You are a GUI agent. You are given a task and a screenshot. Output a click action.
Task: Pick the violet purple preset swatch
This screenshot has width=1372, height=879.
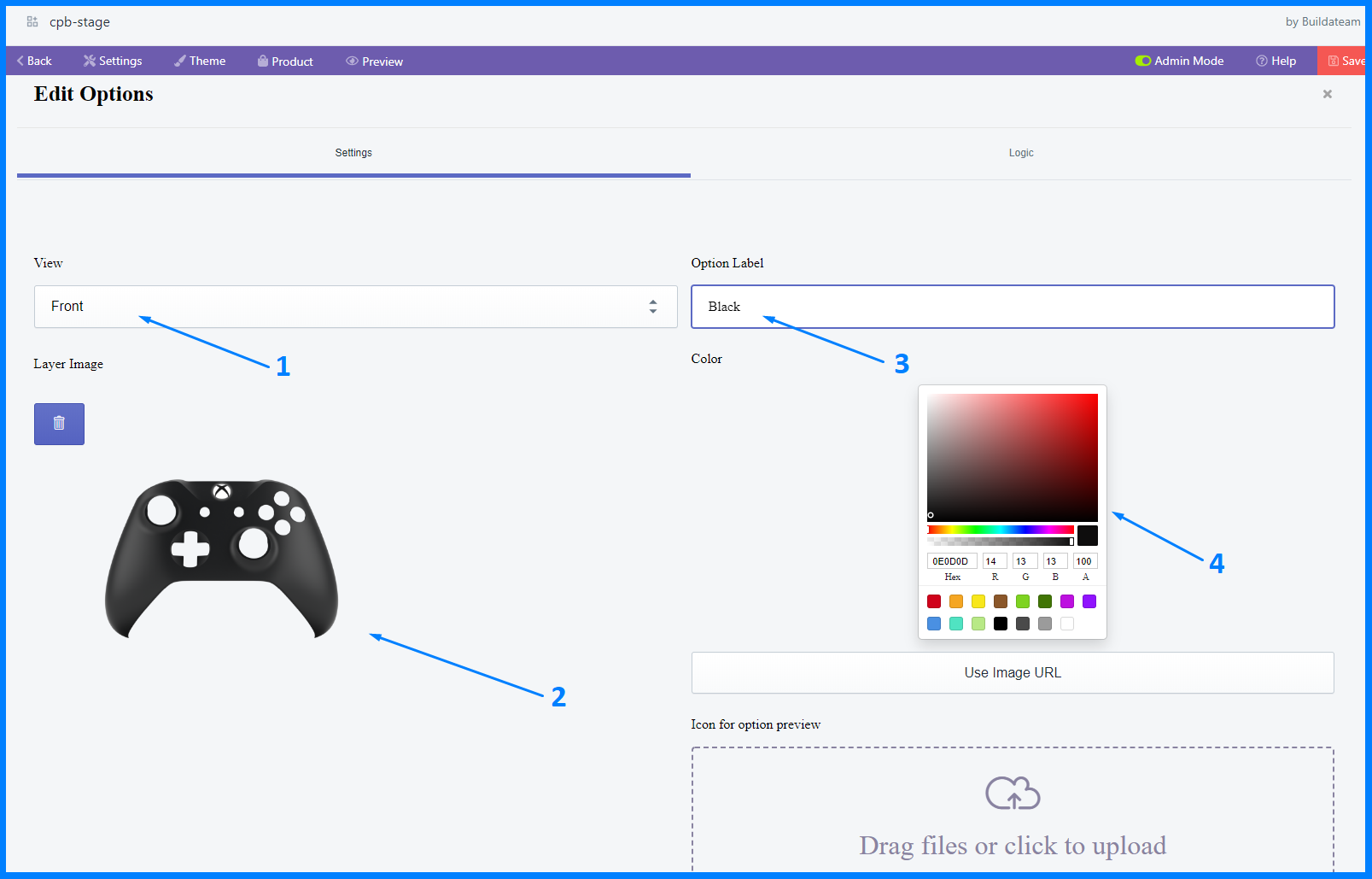(1089, 601)
